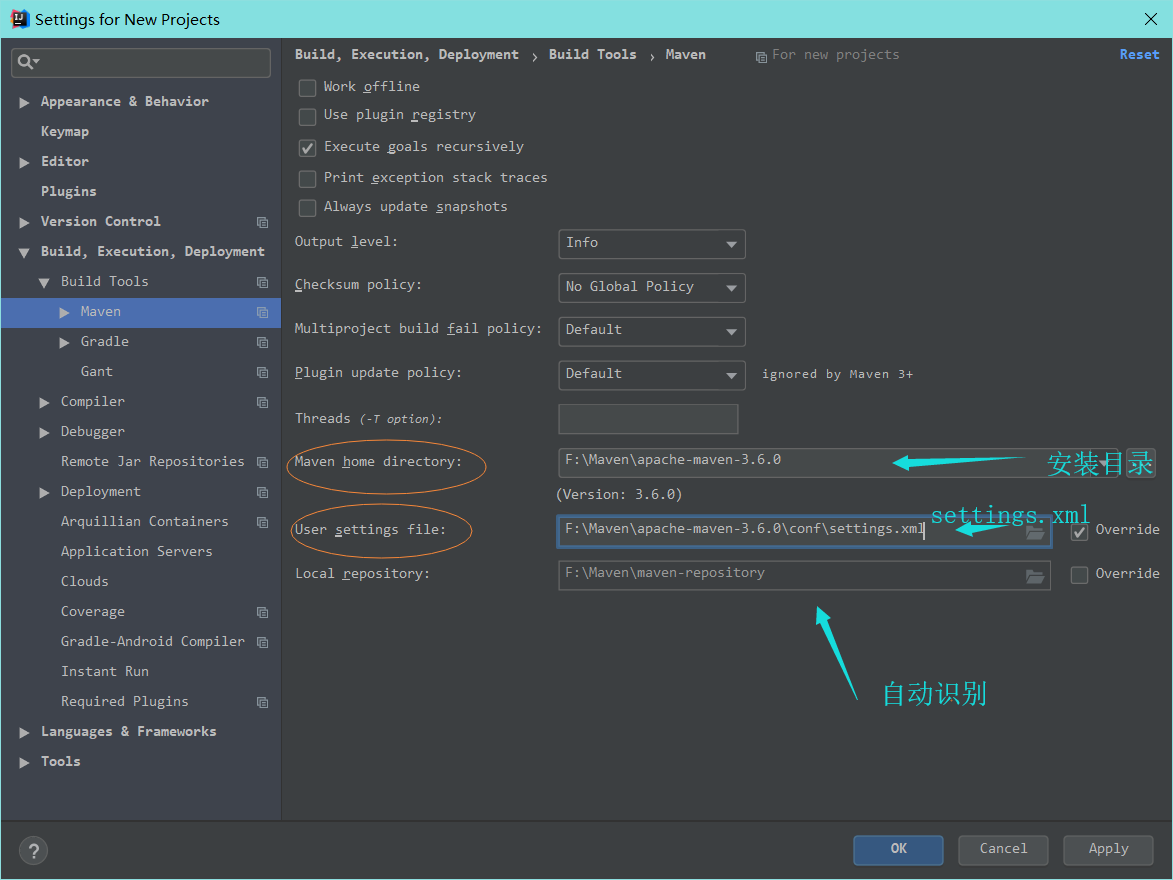Click project-level icon beside Build Tools
This screenshot has height=880, width=1173.
tap(262, 282)
